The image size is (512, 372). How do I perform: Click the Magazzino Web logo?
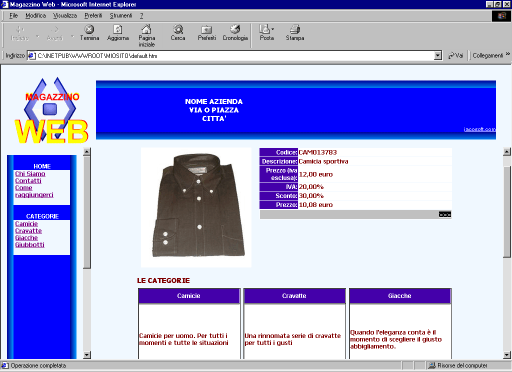pos(51,111)
